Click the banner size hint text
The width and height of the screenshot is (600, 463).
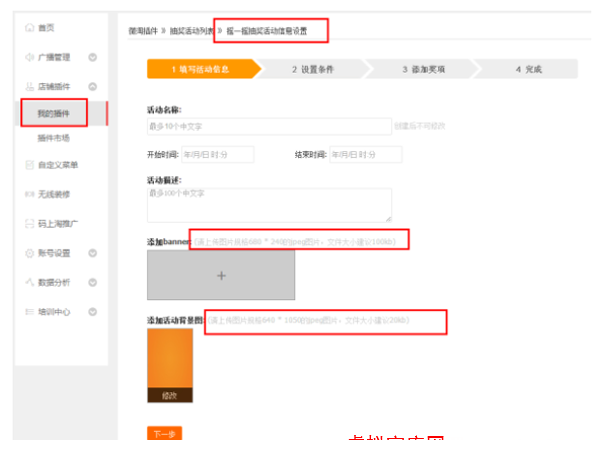click(295, 242)
